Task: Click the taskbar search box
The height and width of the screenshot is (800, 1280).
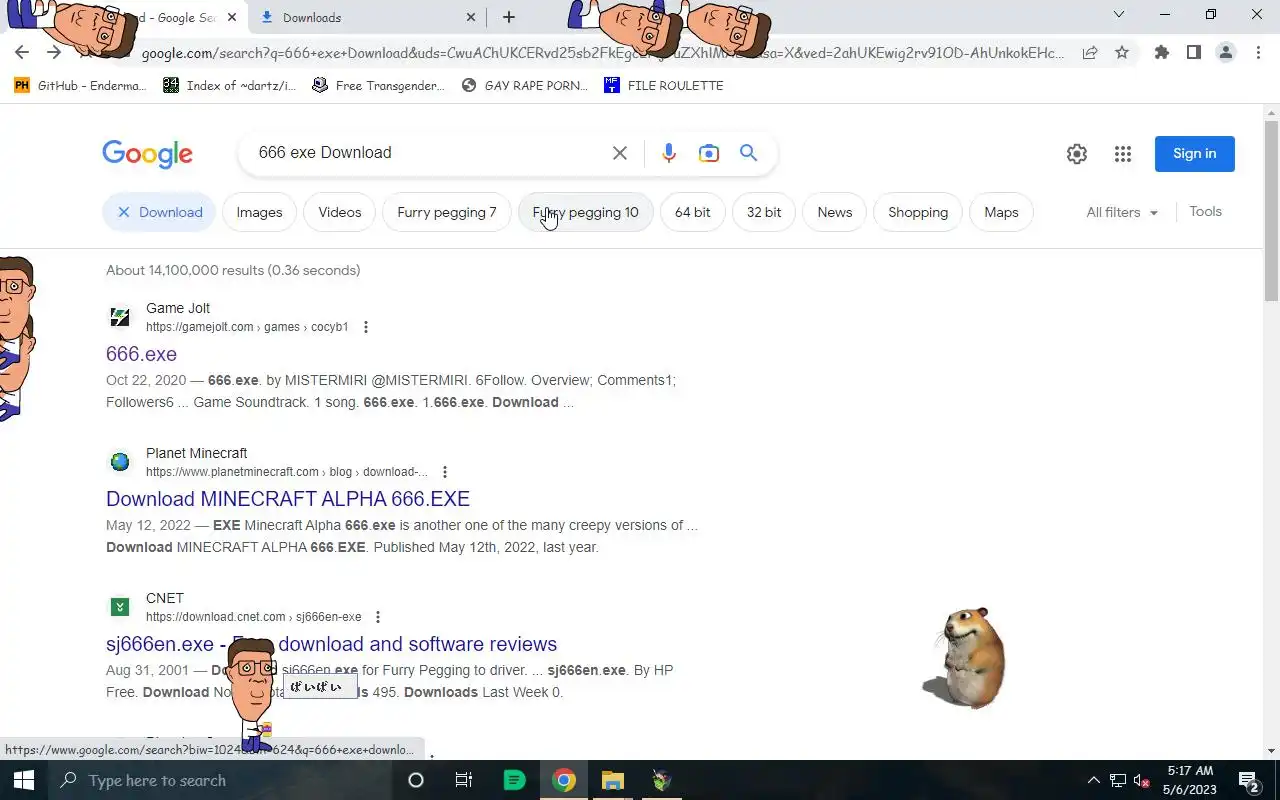Action: [x=220, y=780]
